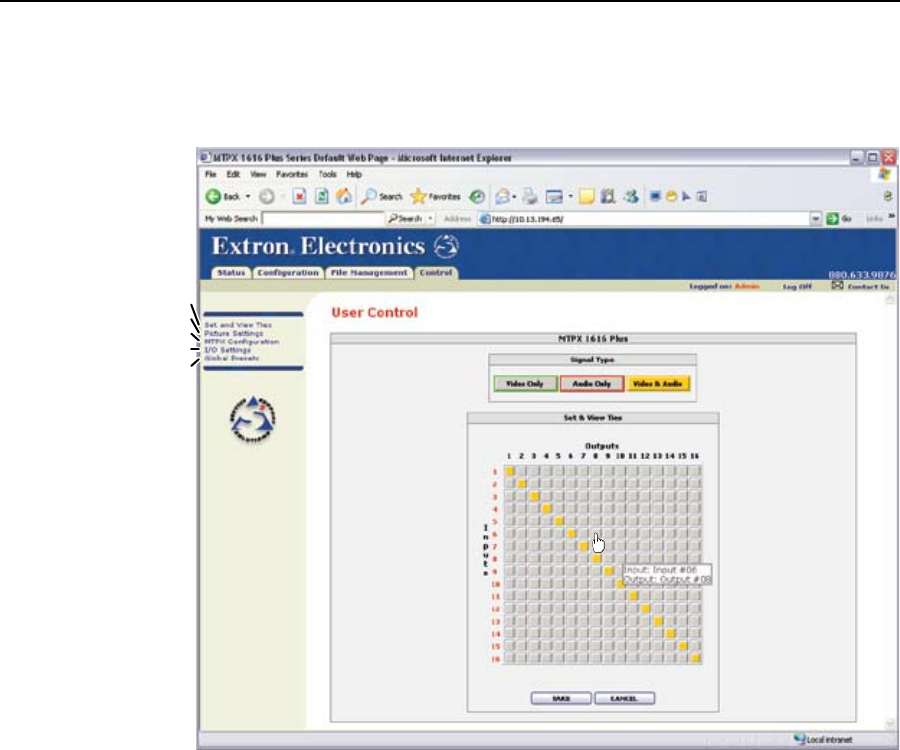This screenshot has width=900, height=750.
Task: Open MTPX Configuration sidebar link
Action: coord(242,341)
